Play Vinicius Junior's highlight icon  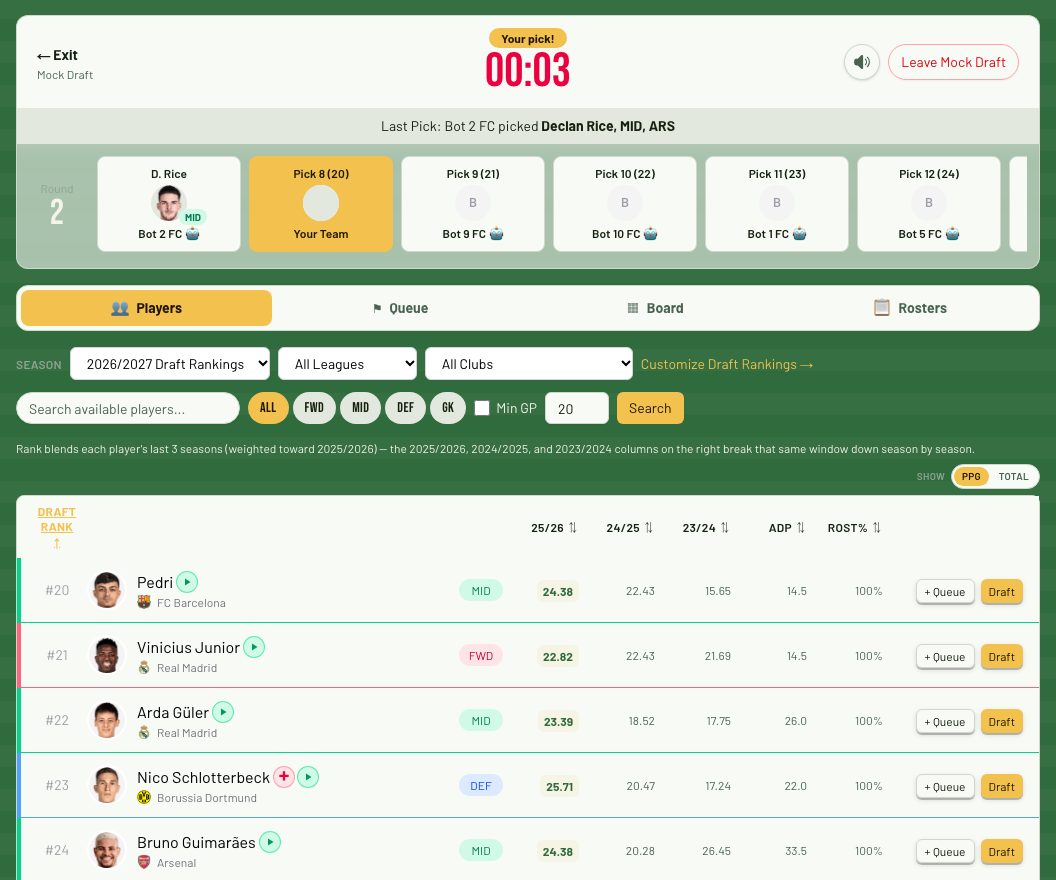254,647
